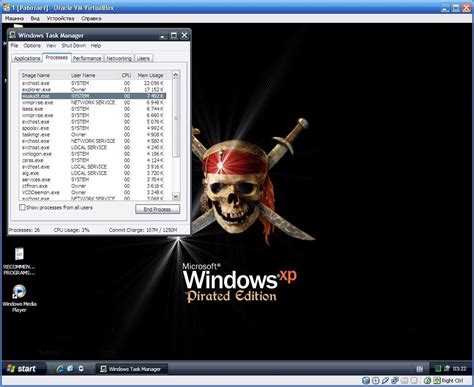Click the language indicator in the XP taskbar

(x=420, y=369)
